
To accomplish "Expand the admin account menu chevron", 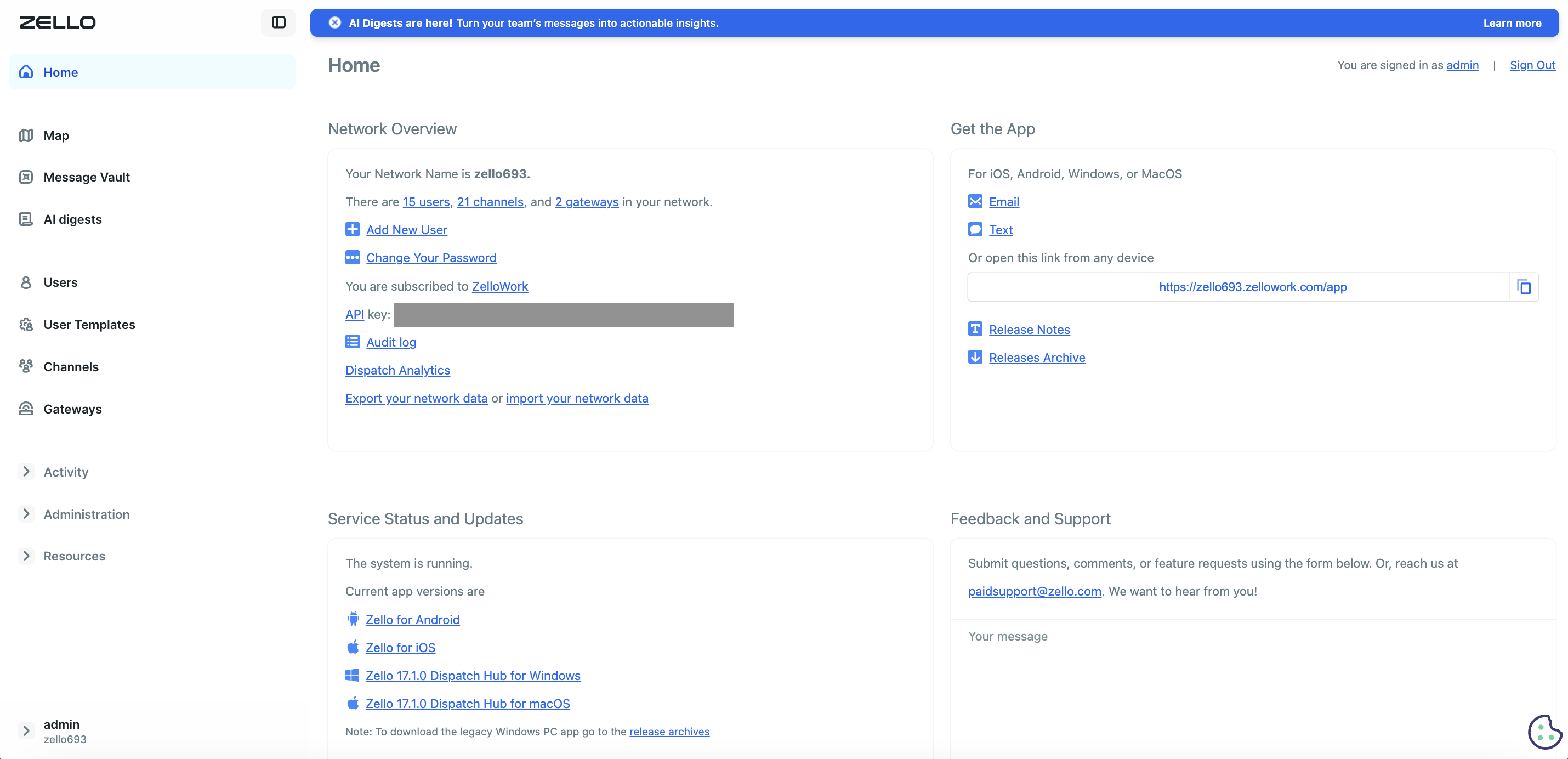I will pos(26,730).
